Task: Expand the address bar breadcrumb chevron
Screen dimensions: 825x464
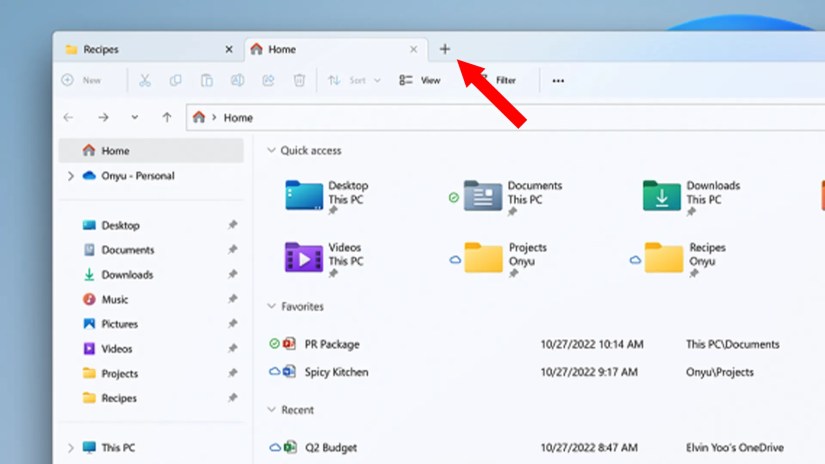Action: pos(214,117)
